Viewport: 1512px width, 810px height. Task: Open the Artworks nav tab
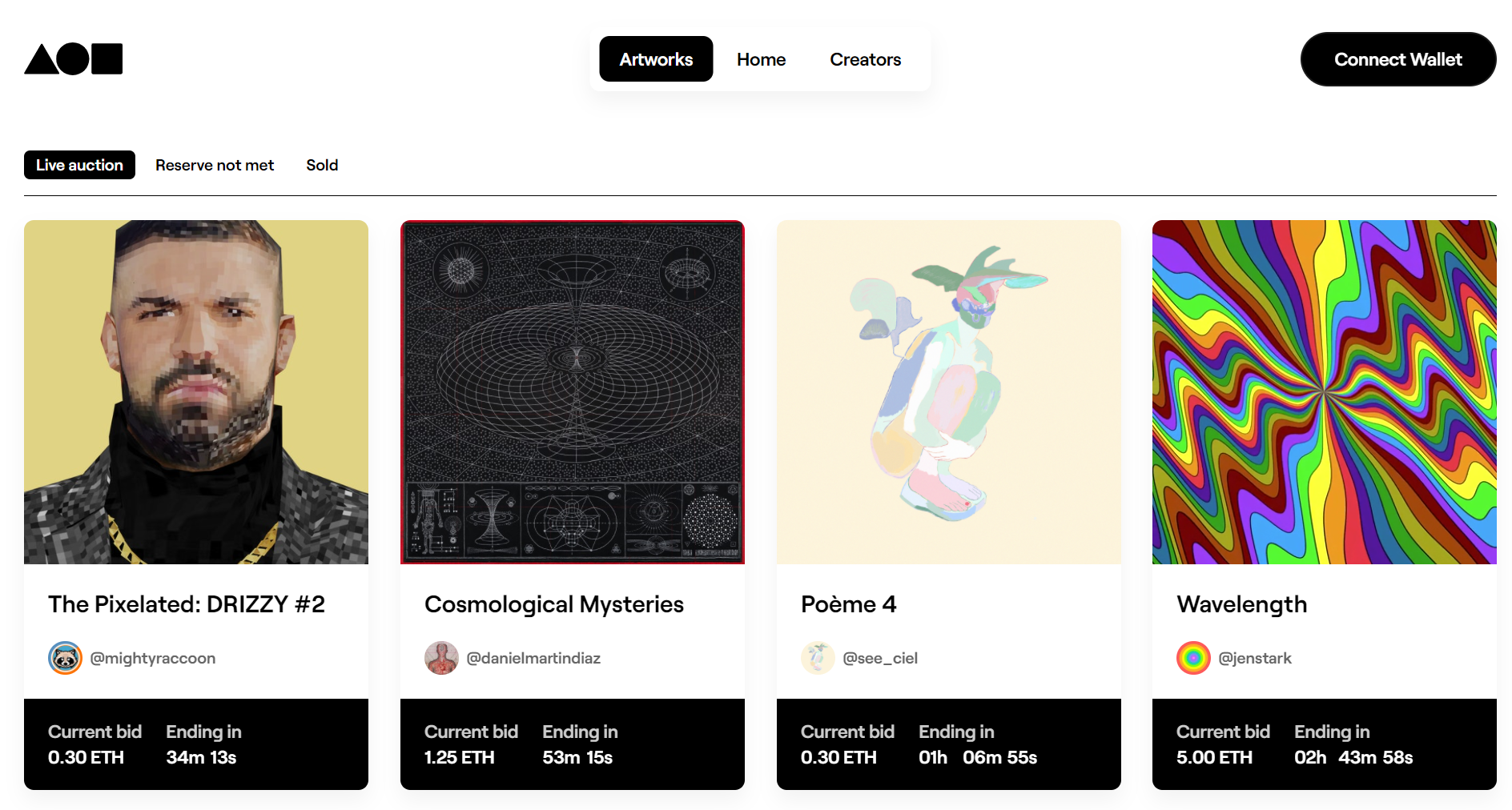click(656, 59)
